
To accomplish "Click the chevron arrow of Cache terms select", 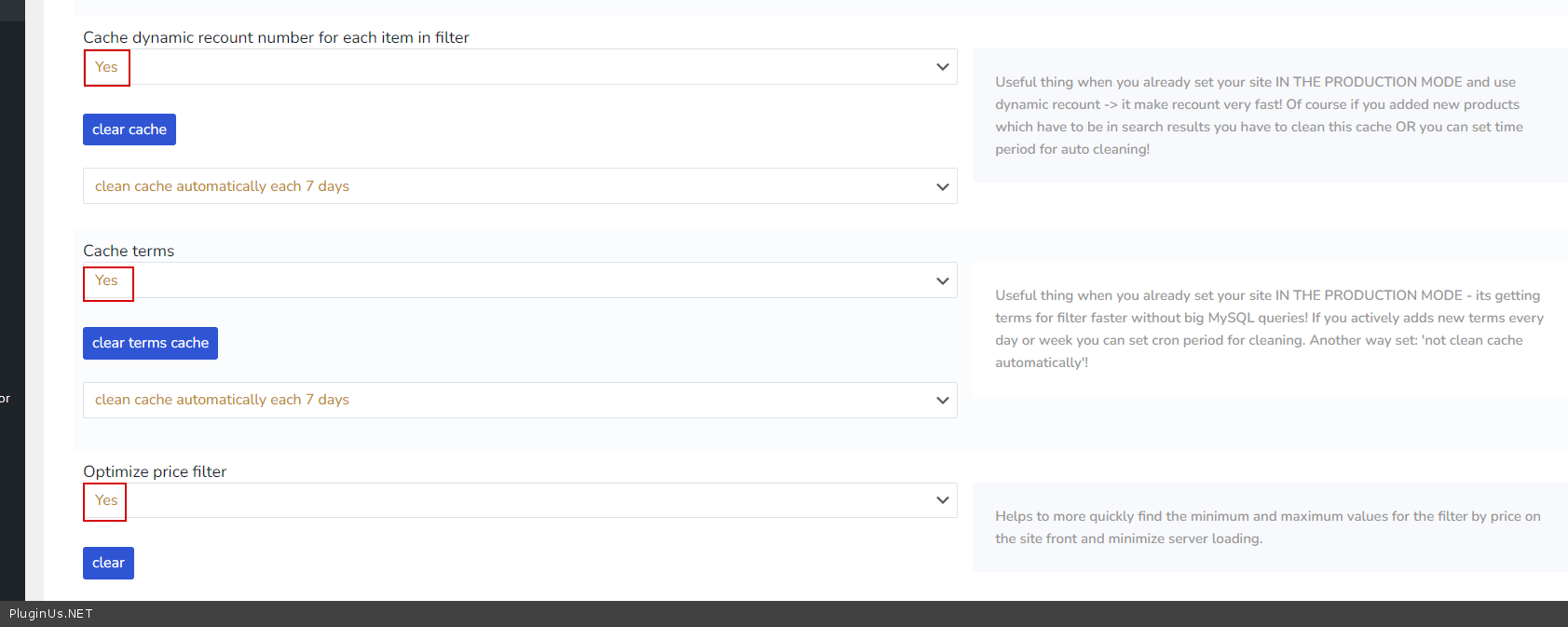I will (942, 280).
